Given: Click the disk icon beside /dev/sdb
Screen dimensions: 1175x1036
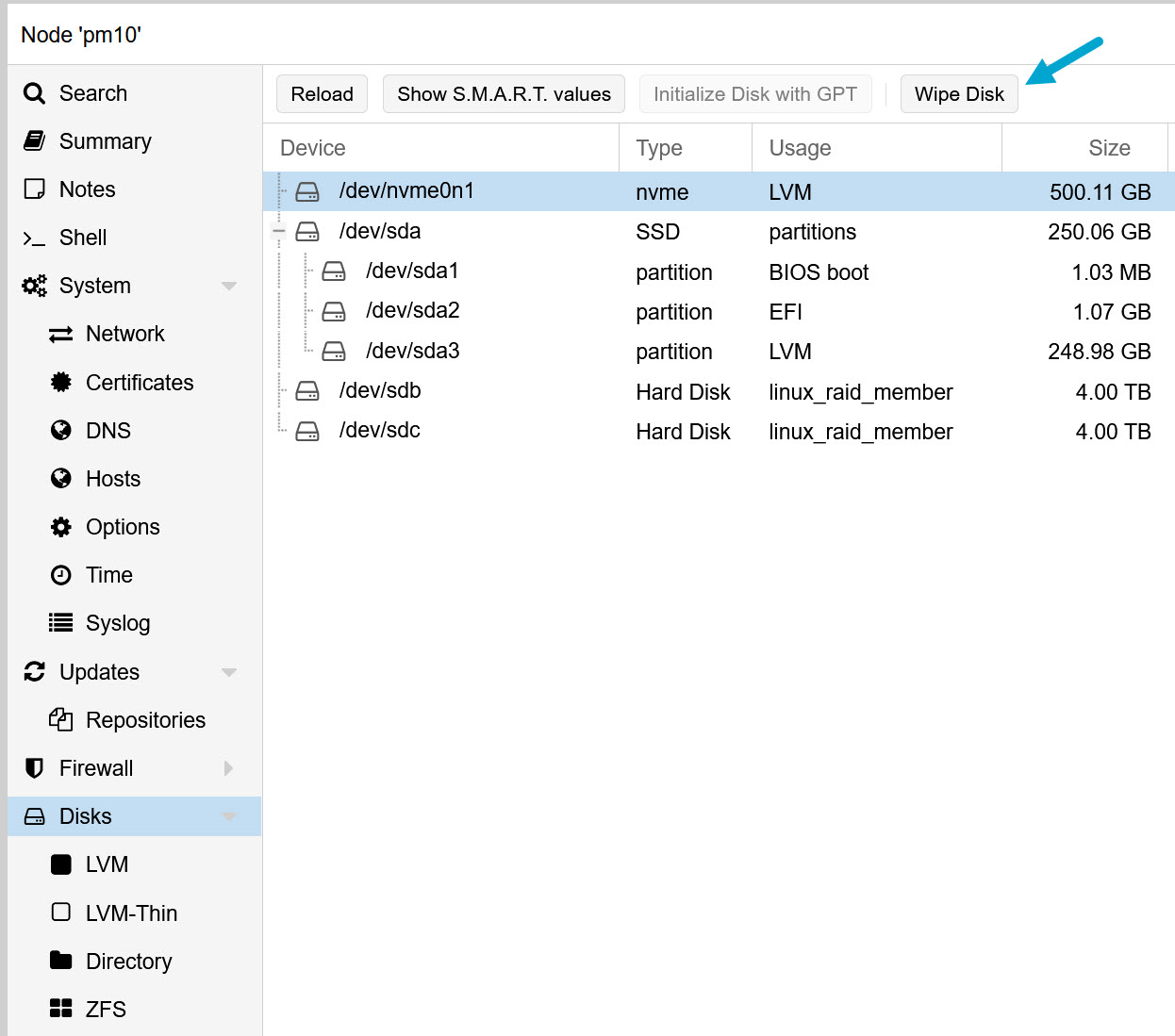Looking at the screenshot, I should click(x=307, y=391).
